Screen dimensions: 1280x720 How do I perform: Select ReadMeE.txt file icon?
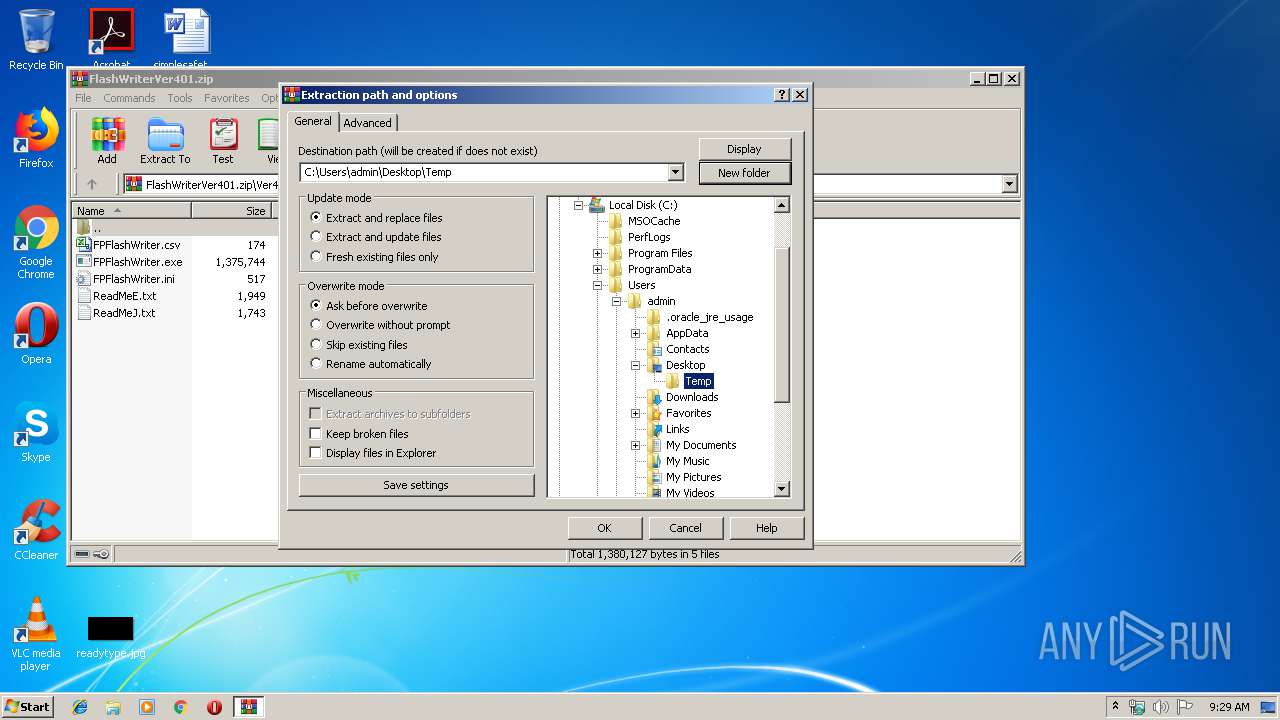pyautogui.click(x=84, y=296)
